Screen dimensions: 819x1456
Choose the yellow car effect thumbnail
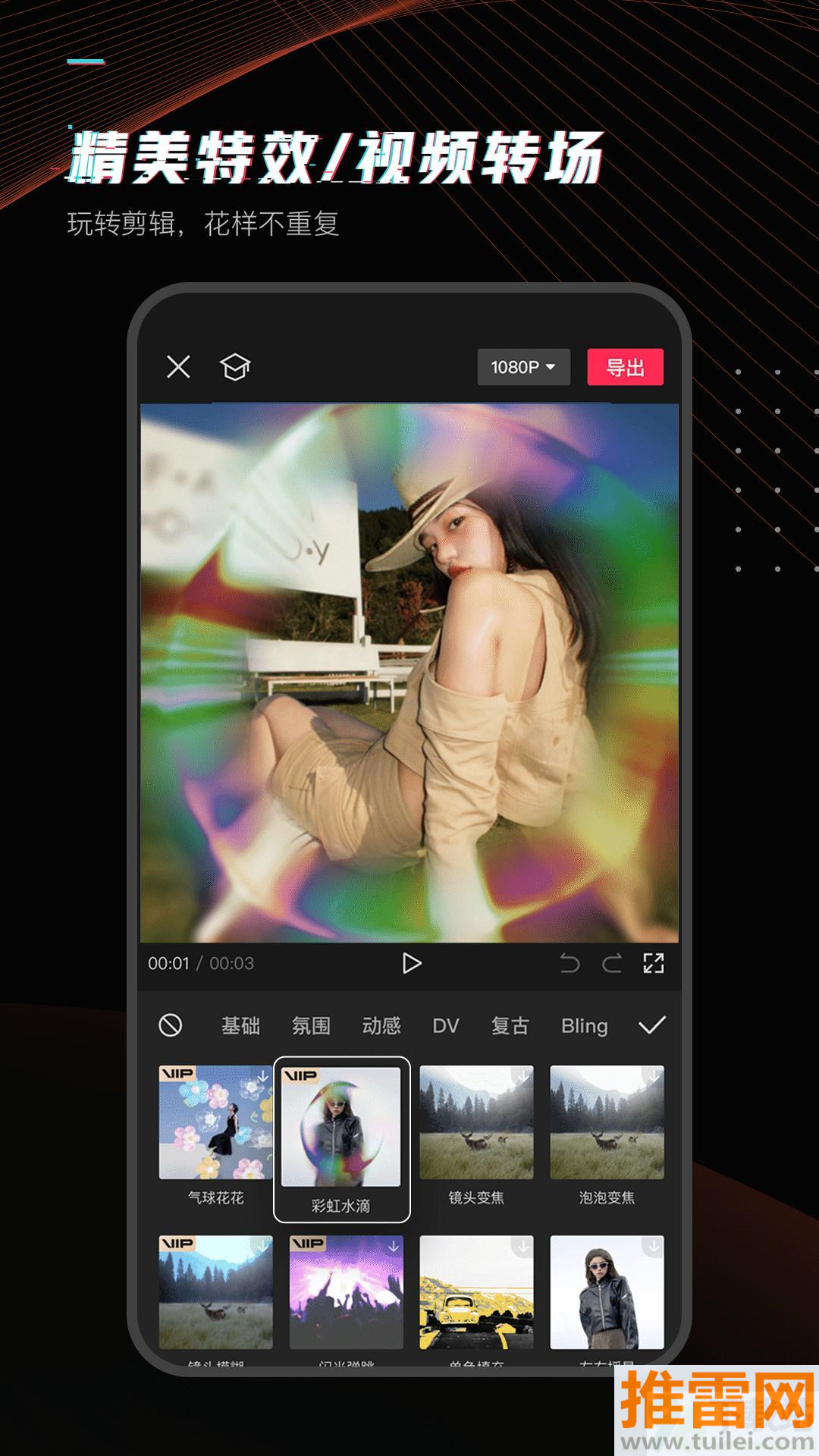tap(476, 1292)
